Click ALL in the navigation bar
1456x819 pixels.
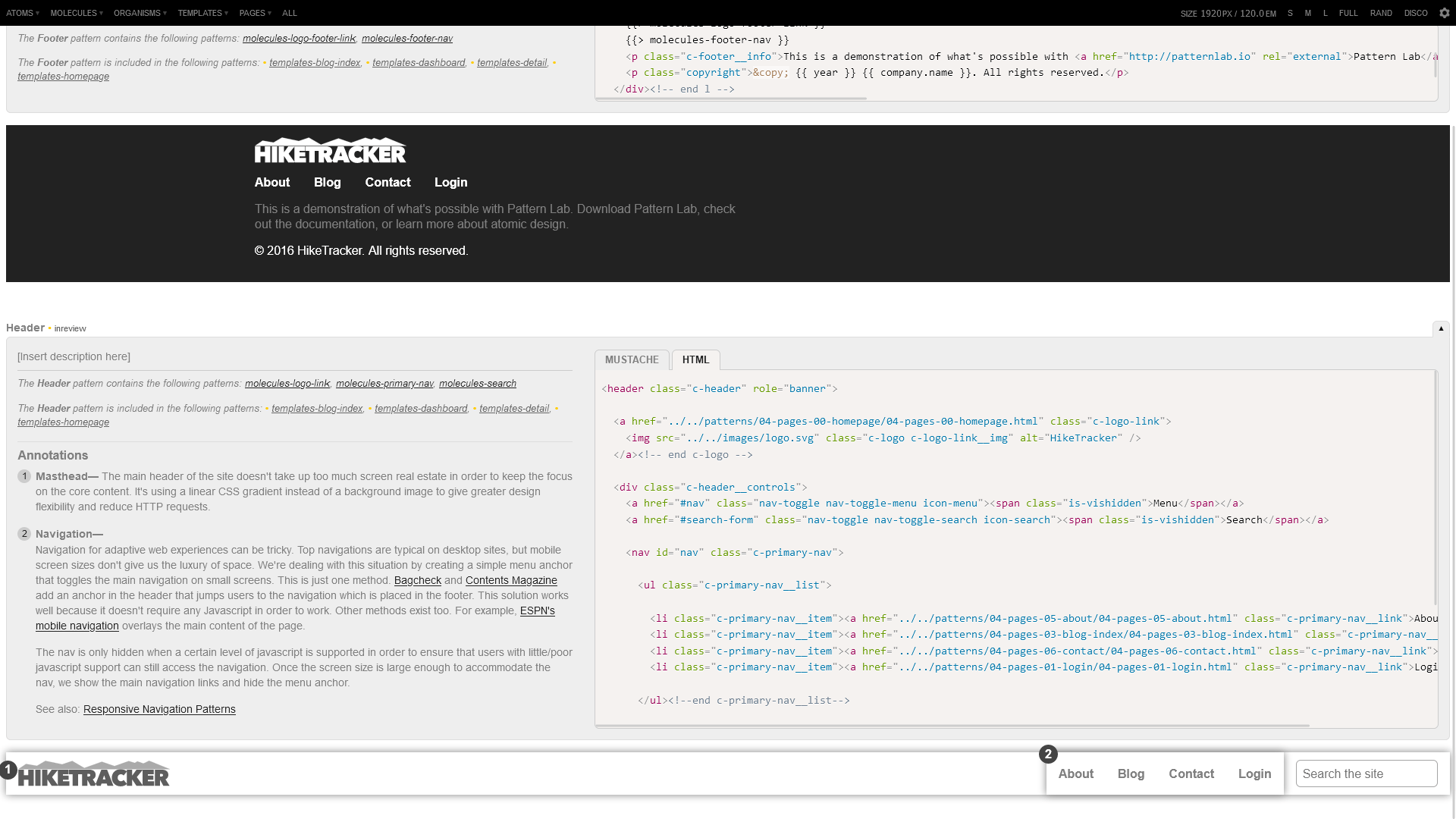[x=289, y=13]
